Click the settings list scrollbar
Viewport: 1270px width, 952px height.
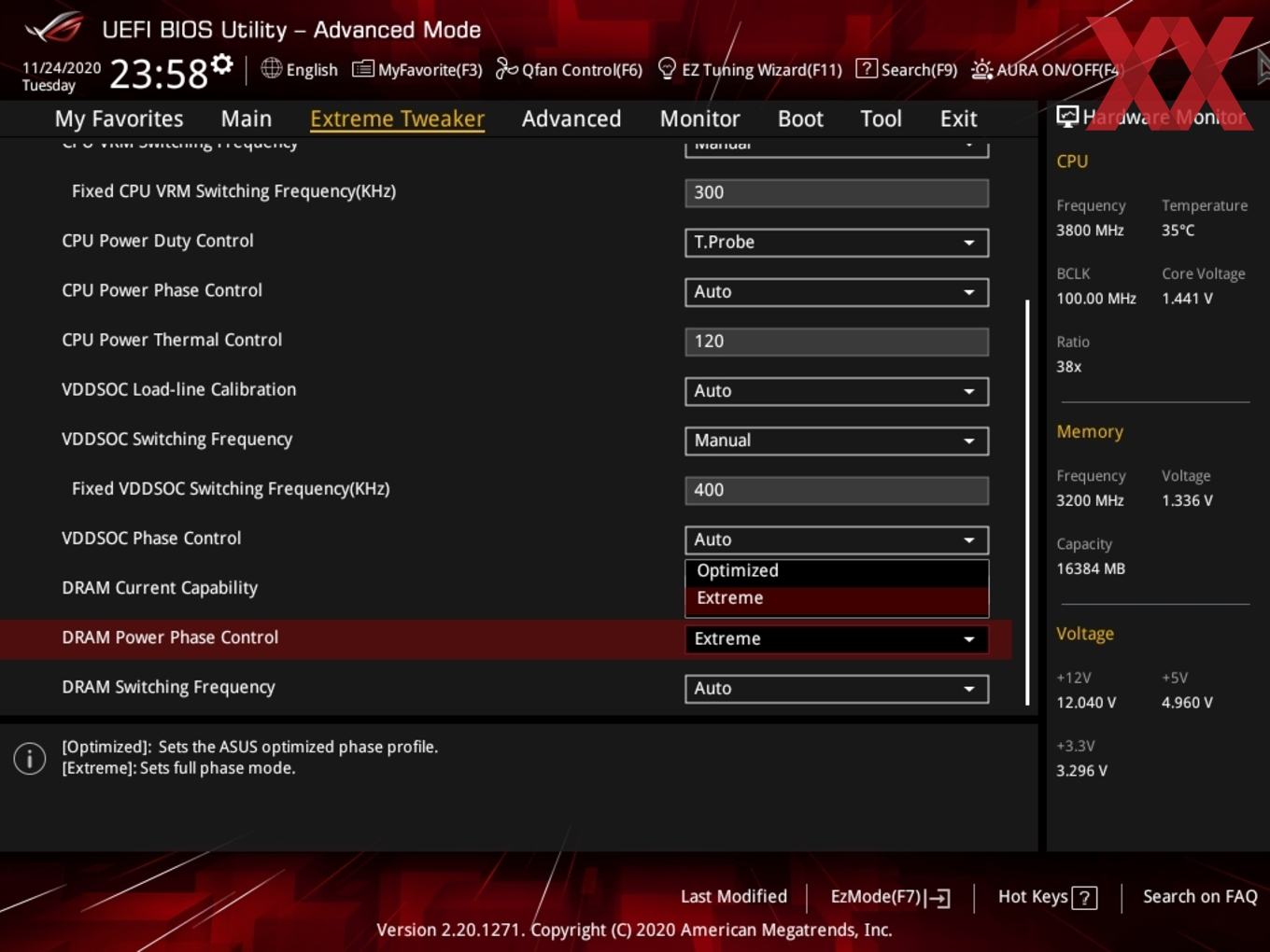1027,502
